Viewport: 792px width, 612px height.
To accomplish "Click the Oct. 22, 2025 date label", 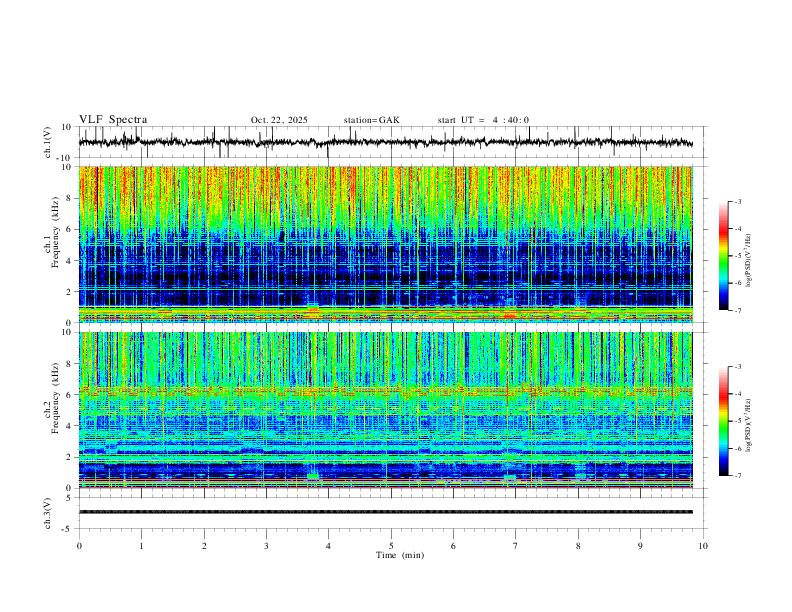I will click(x=279, y=120).
